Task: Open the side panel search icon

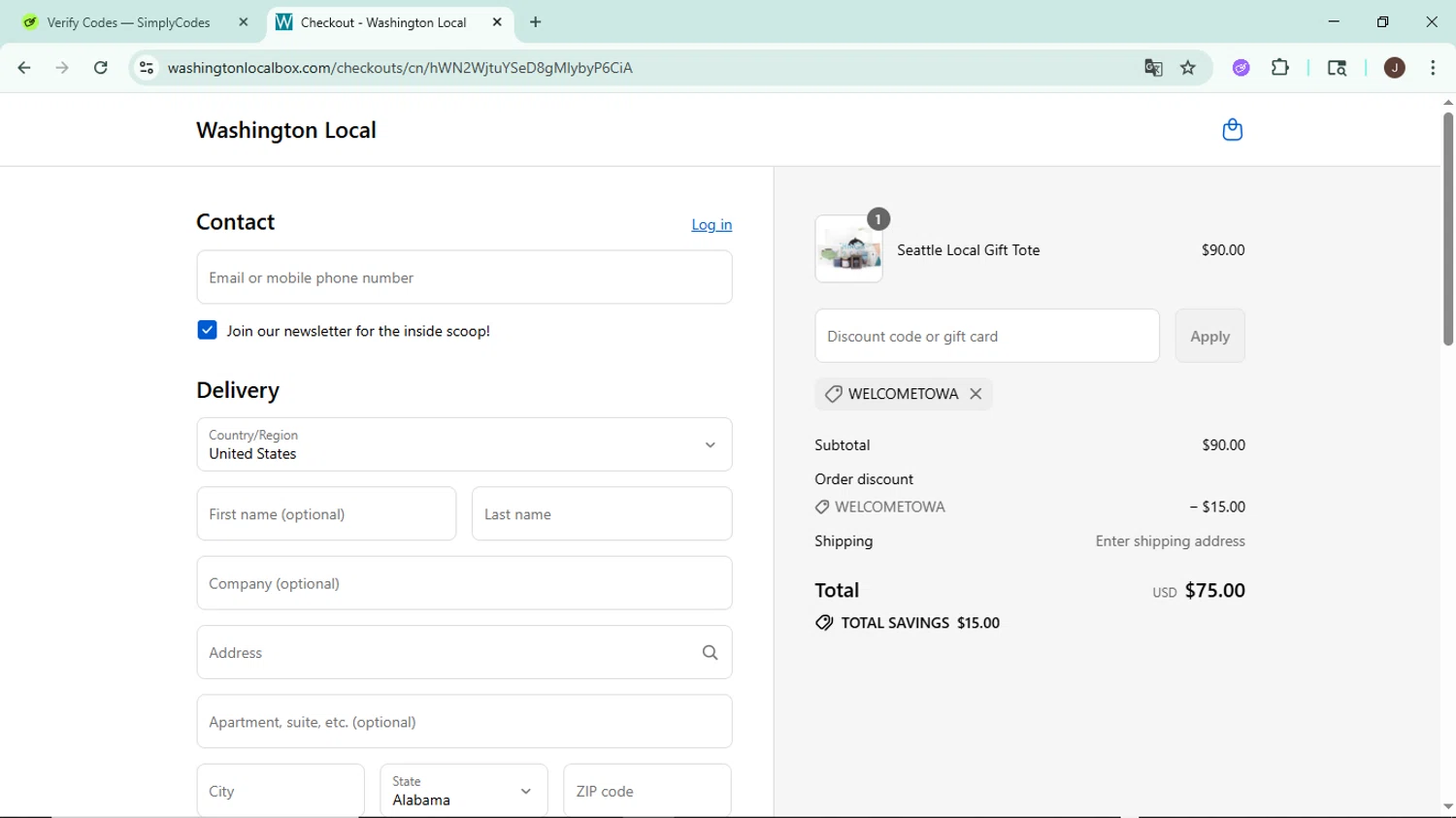Action: coord(1337,68)
